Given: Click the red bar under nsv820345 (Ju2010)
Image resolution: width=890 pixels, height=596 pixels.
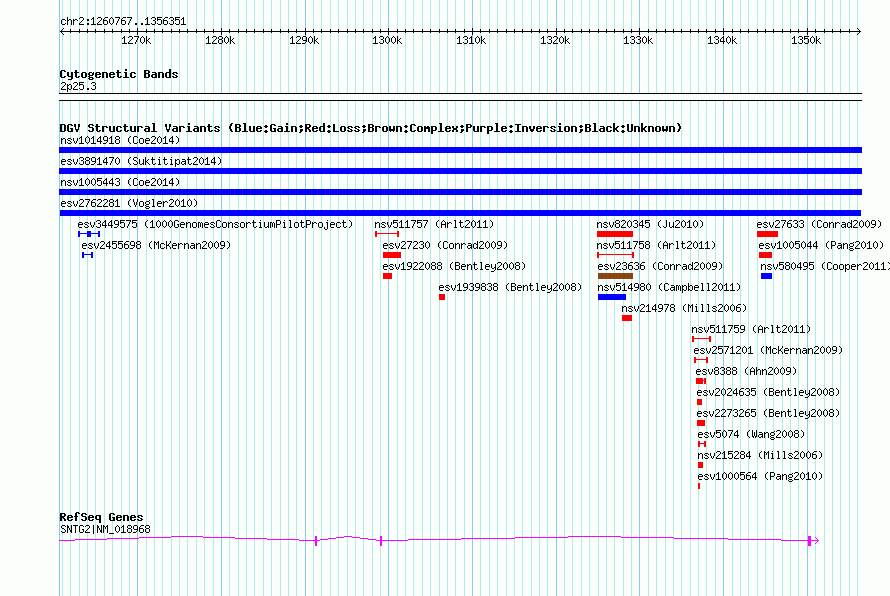Looking at the screenshot, I should [615, 234].
